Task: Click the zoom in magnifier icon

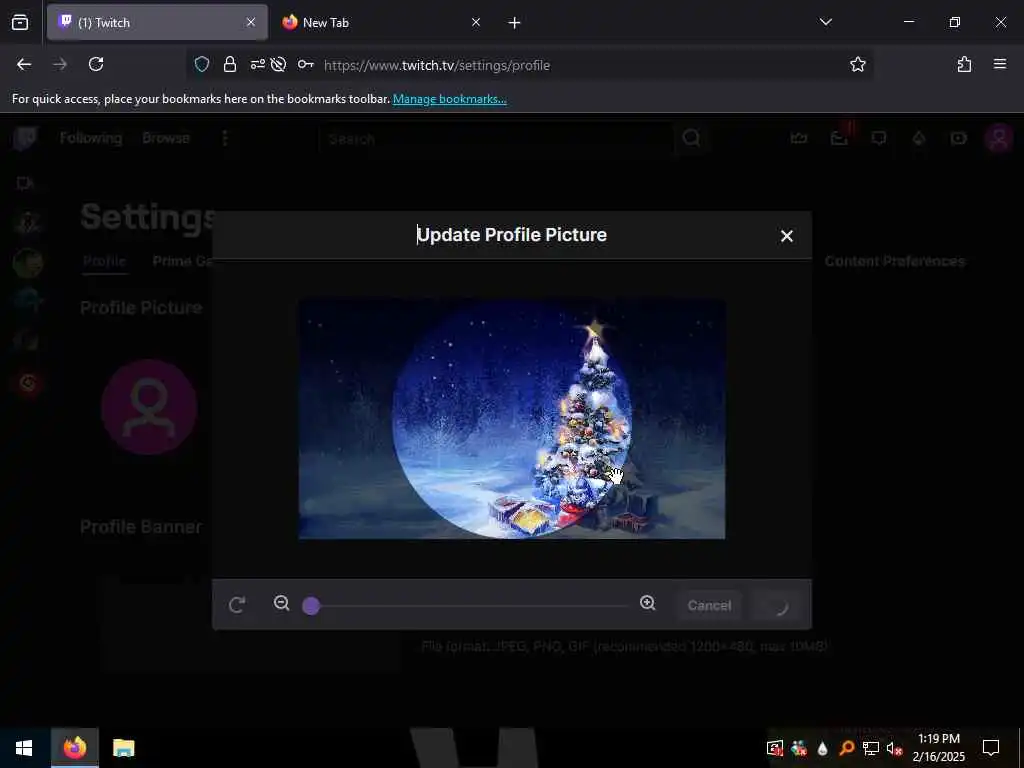Action: tap(647, 603)
